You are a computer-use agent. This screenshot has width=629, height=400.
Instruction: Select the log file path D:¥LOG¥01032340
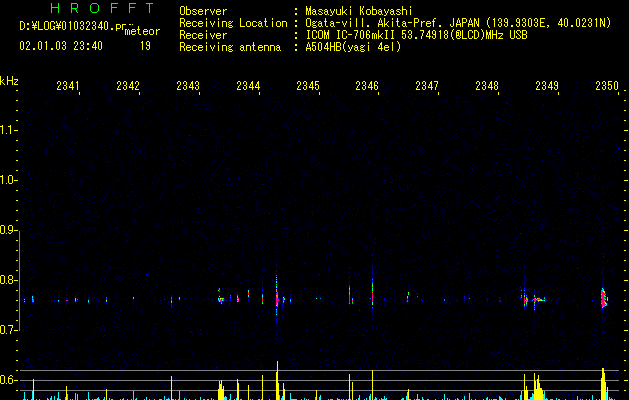[74, 26]
